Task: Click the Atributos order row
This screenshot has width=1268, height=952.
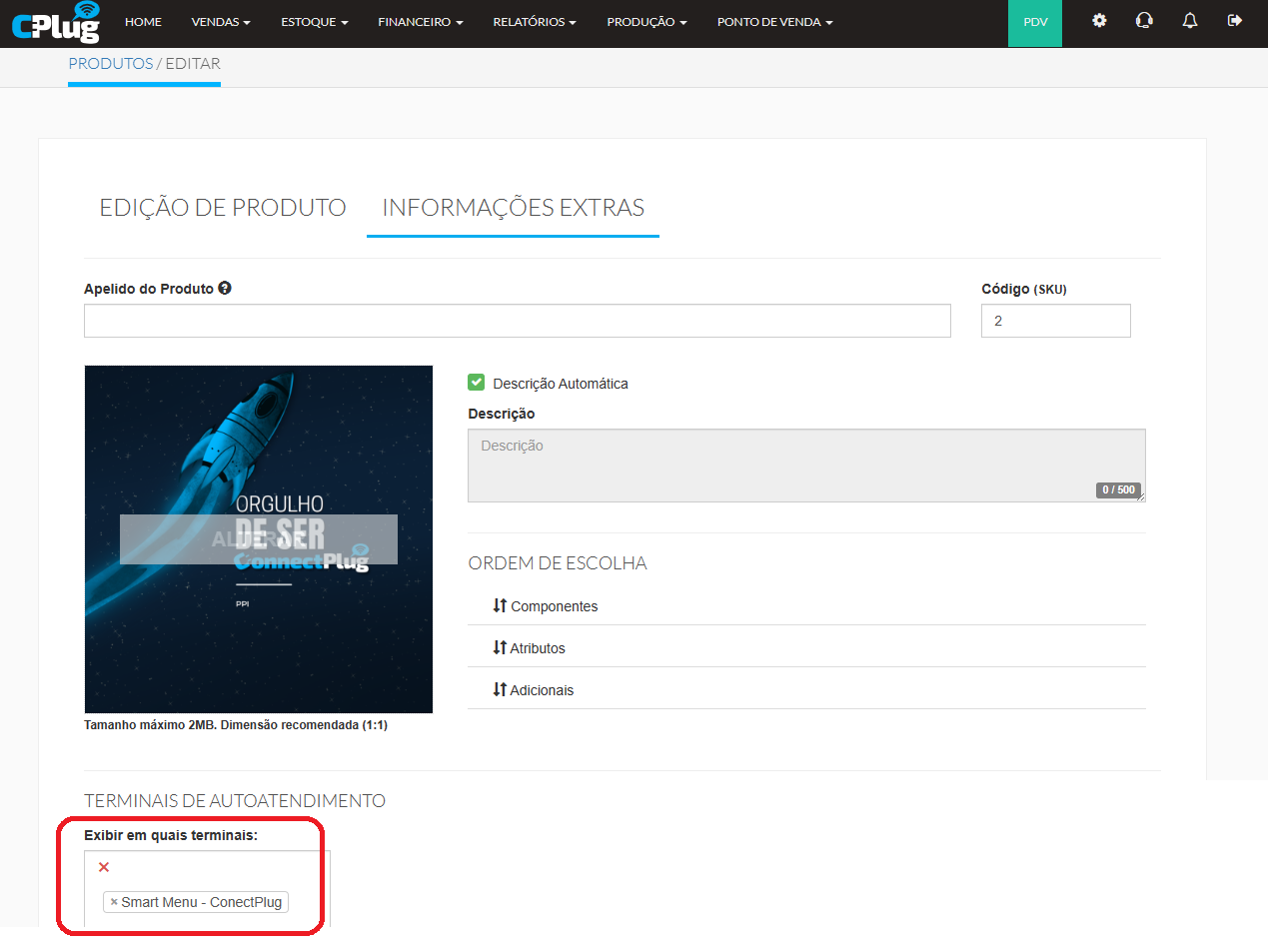Action: (x=806, y=647)
